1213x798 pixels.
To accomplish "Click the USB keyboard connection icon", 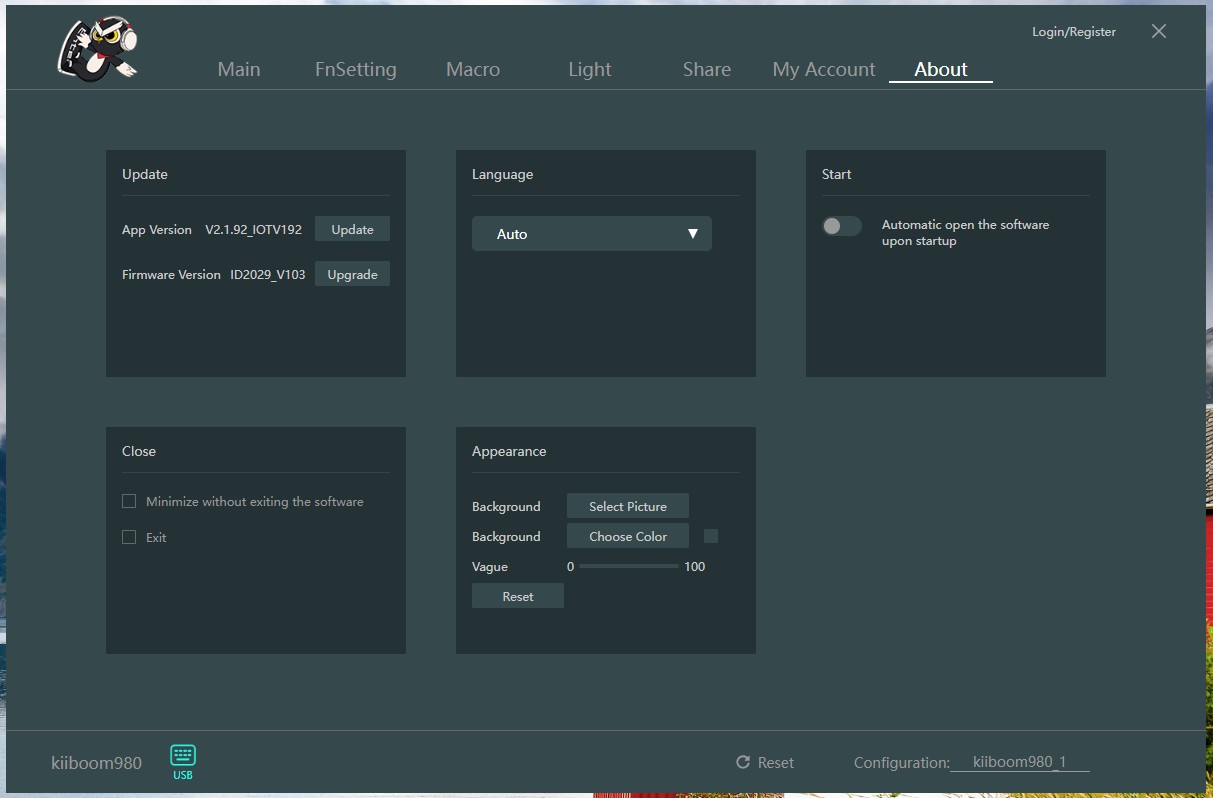I will click(183, 762).
